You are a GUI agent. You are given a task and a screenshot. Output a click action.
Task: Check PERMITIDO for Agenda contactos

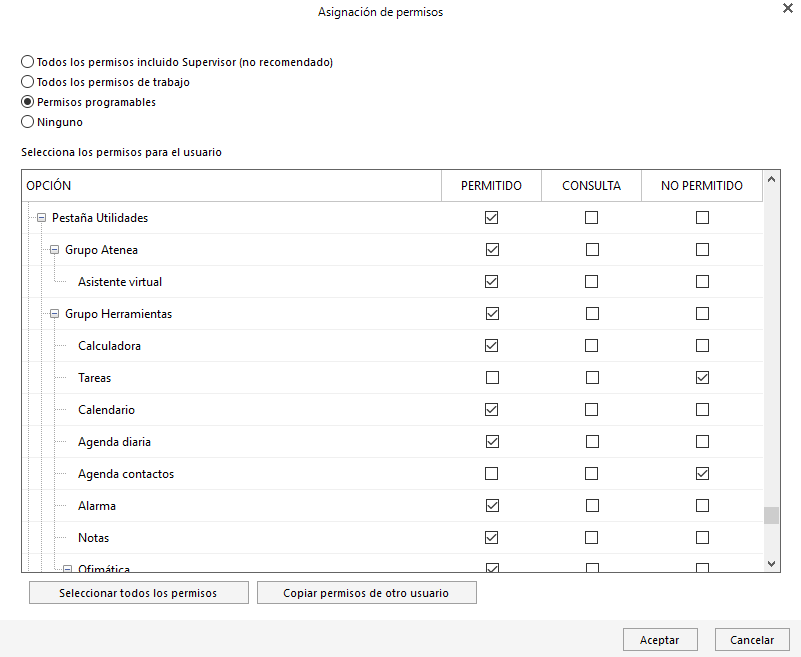pos(491,474)
